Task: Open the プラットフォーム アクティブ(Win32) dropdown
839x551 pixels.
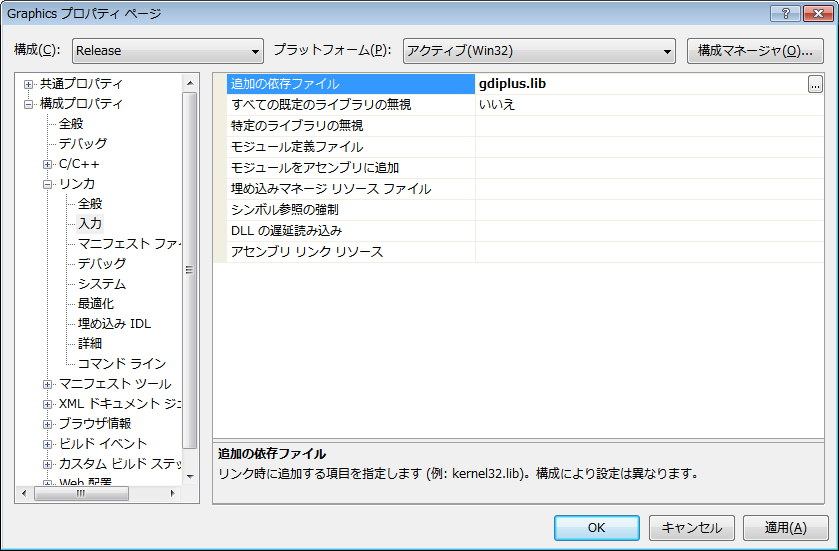Action: 539,51
